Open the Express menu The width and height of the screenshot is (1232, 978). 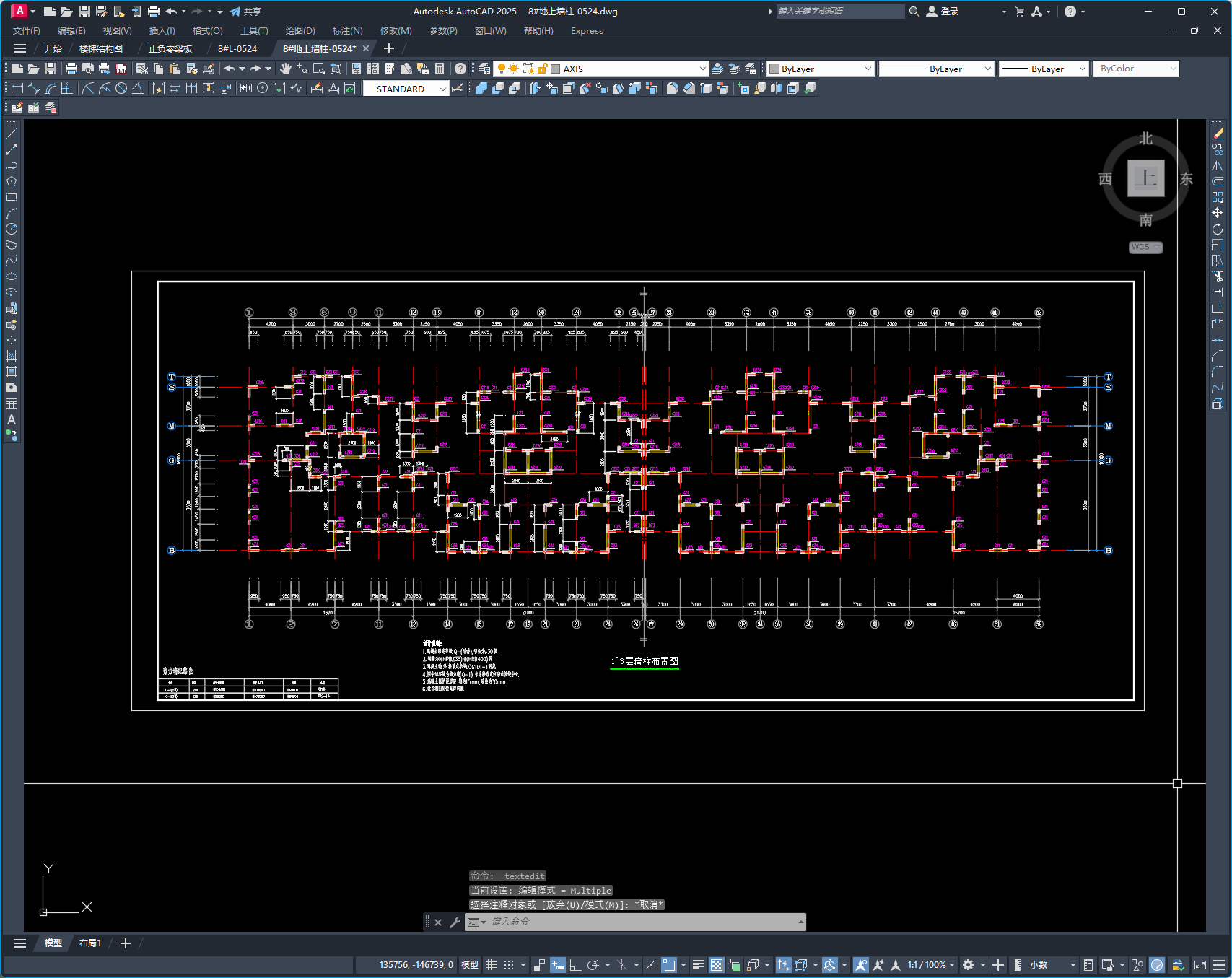[x=587, y=31]
